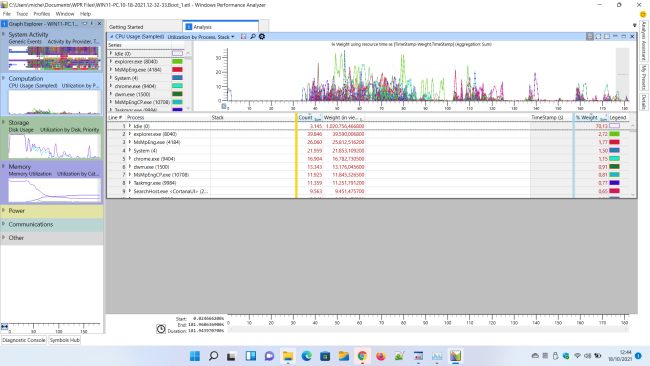Open the search icon in CPU Usage toolbar
The height and width of the screenshot is (366, 650).
point(253,36)
